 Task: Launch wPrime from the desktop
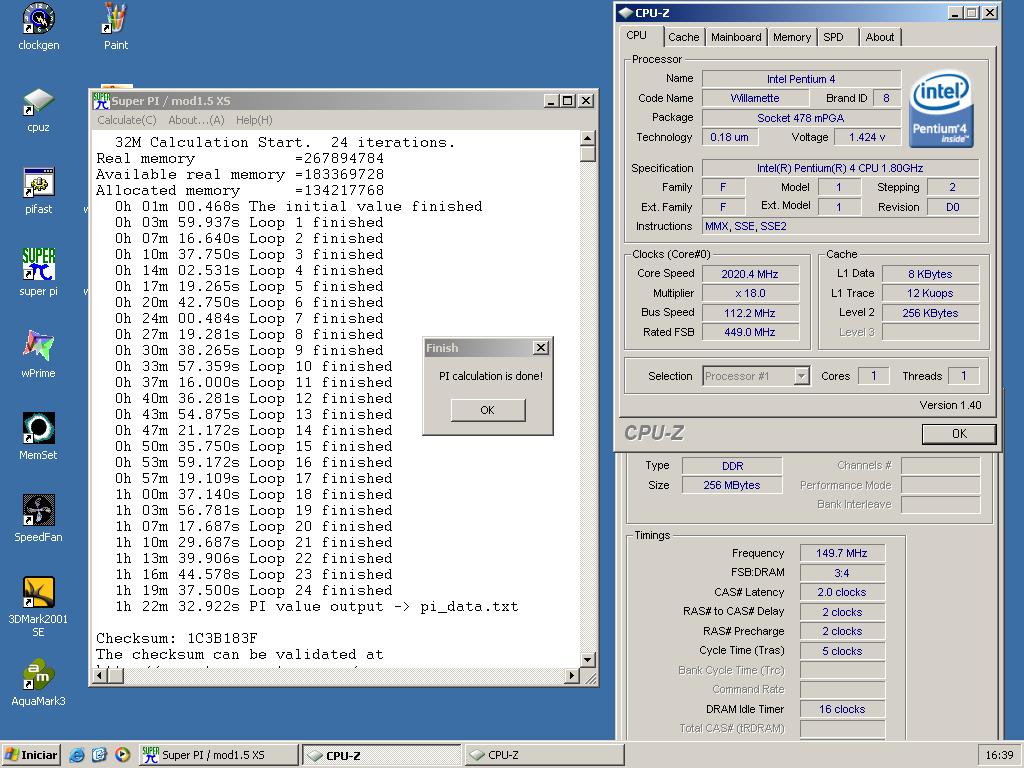point(39,354)
